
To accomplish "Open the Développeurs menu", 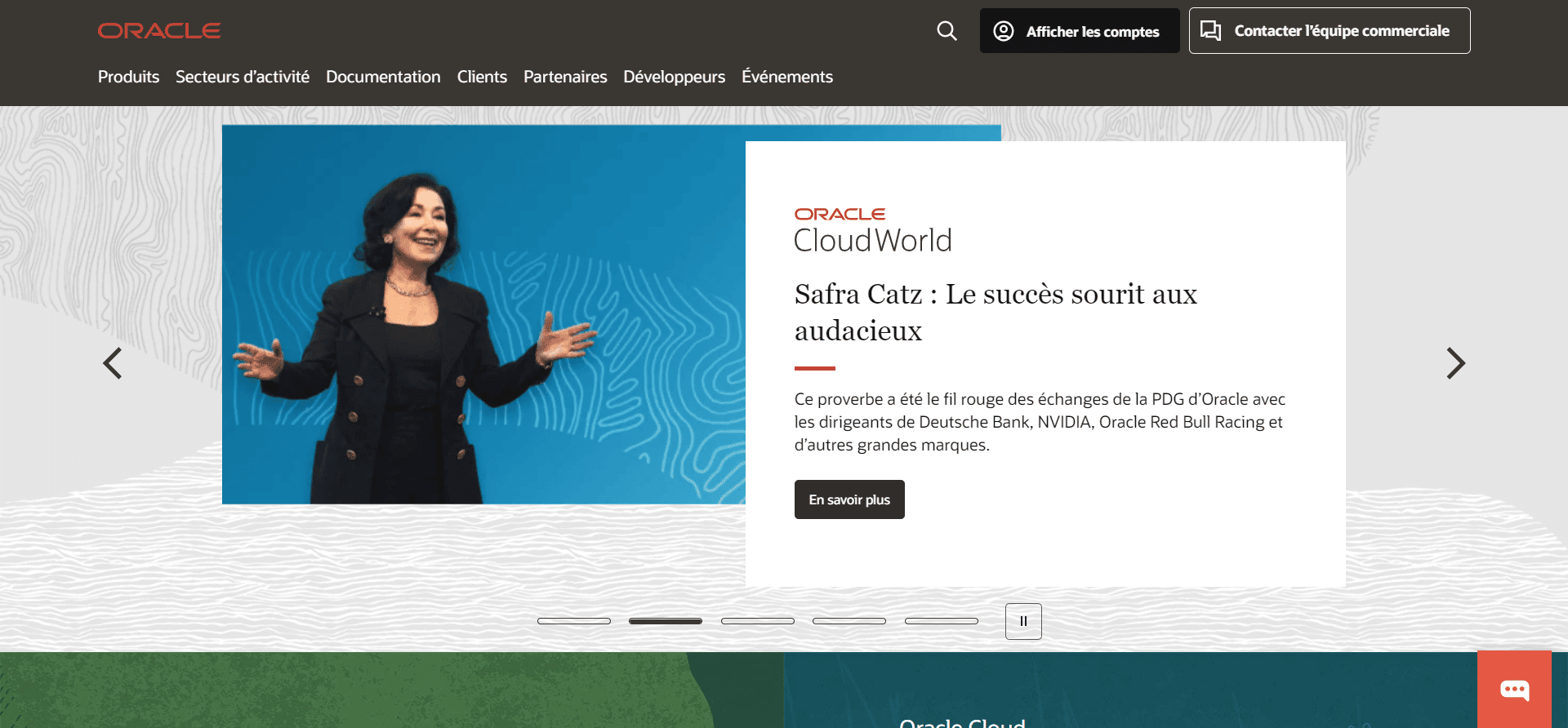I will [x=675, y=77].
